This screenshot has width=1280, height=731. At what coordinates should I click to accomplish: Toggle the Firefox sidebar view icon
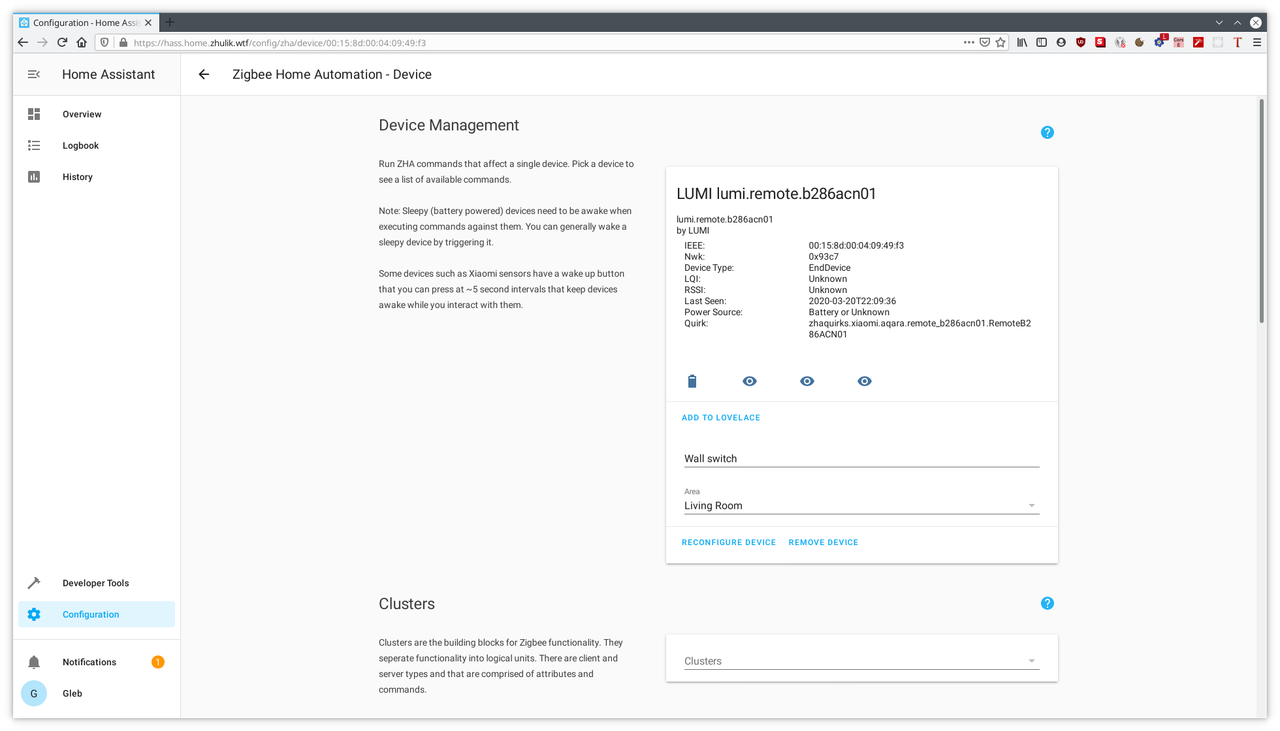[1041, 43]
